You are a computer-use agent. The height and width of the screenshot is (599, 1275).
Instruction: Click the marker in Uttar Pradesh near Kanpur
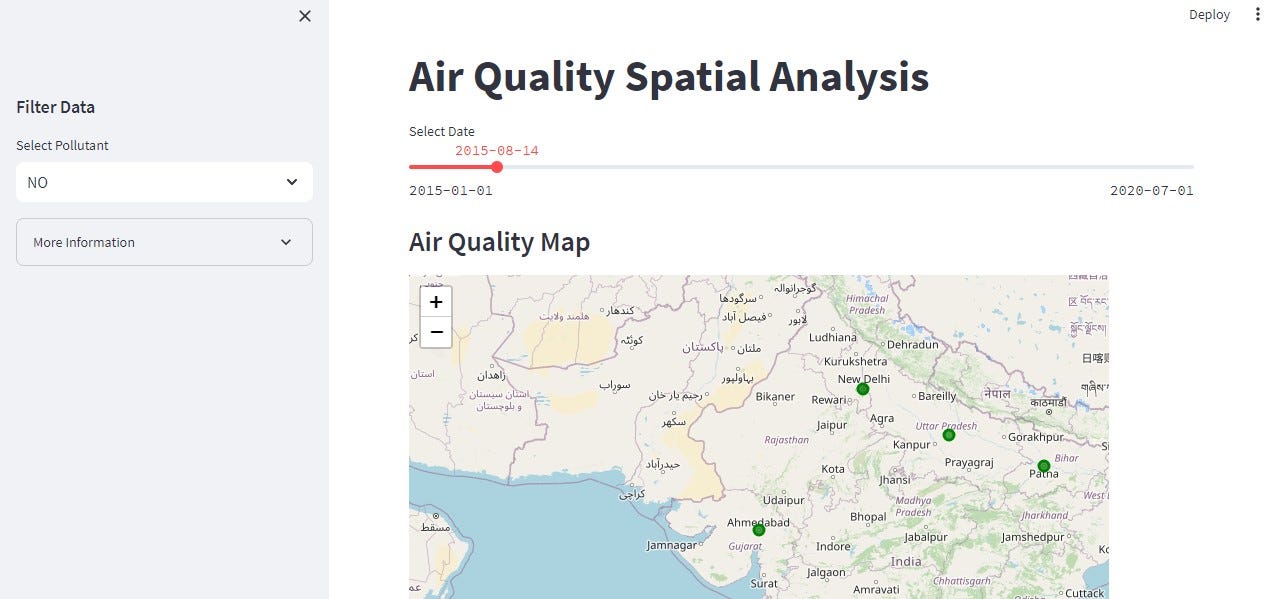(948, 435)
